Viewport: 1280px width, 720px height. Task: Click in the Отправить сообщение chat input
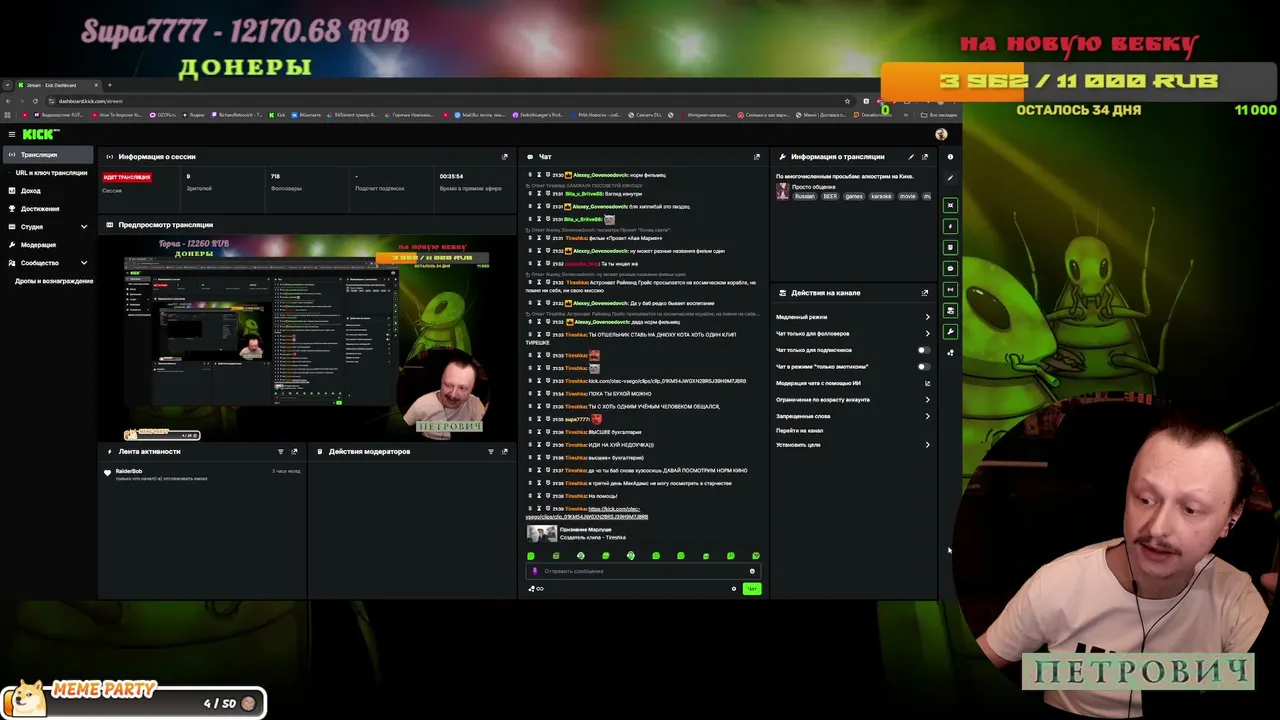tap(643, 571)
